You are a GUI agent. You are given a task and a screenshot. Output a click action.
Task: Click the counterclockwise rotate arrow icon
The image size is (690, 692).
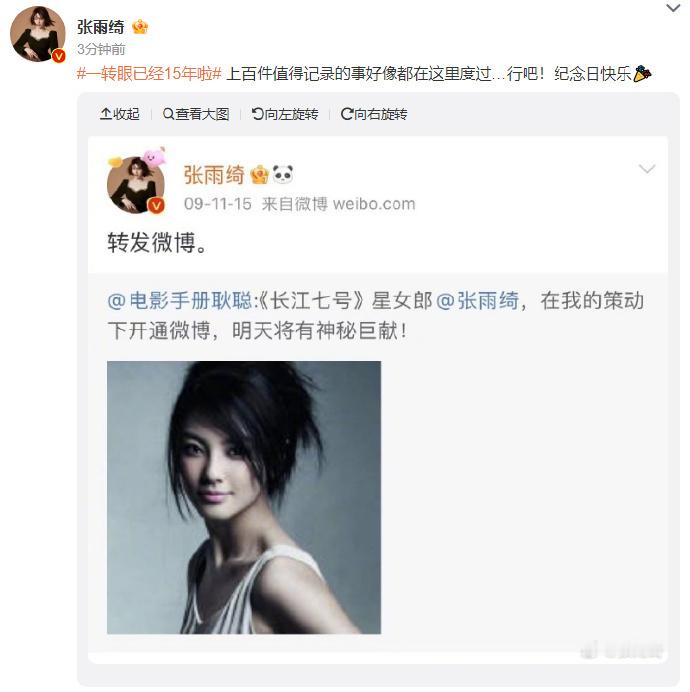pyautogui.click(x=257, y=114)
